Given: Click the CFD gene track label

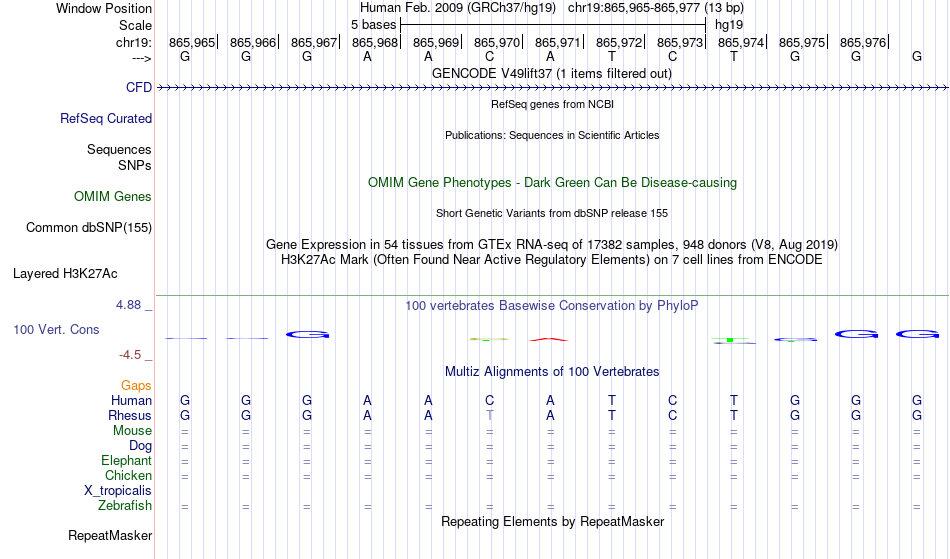Looking at the screenshot, I should click(139, 87).
